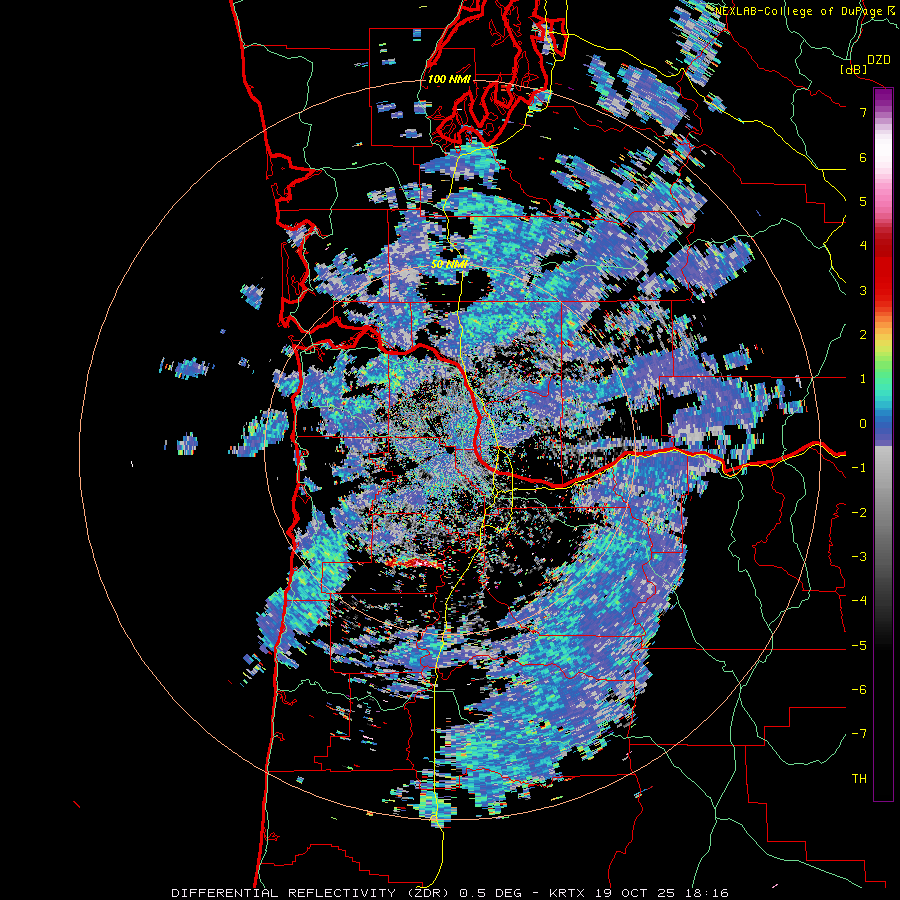Click the "50 NMI" range ring label
Image resolution: width=900 pixels, height=900 pixels.
[x=449, y=264]
